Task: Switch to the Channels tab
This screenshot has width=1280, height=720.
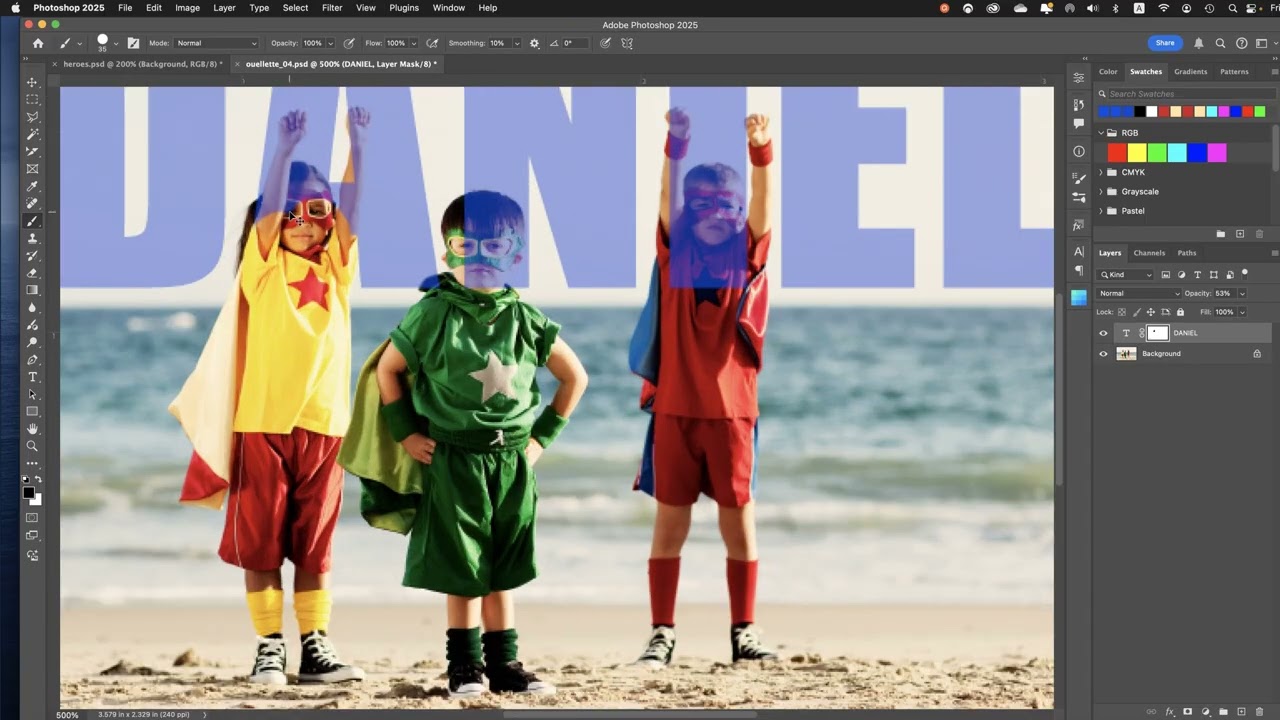Action: tap(1149, 253)
